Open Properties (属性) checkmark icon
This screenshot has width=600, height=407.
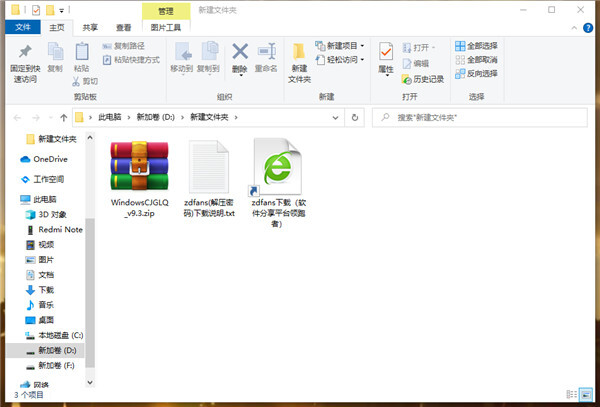(386, 51)
